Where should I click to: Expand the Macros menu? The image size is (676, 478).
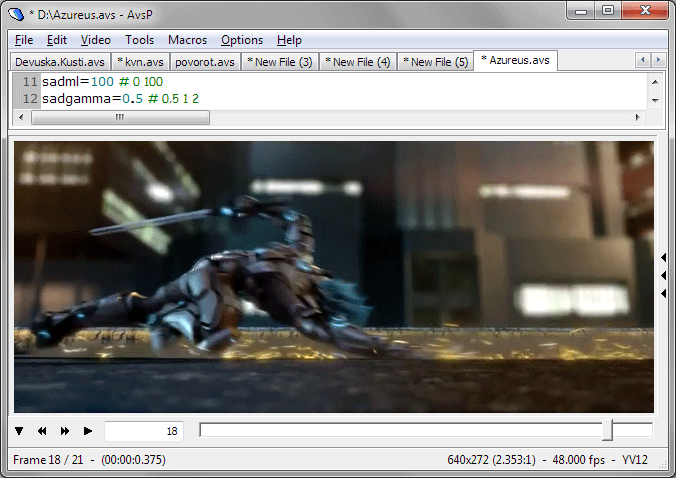[187, 40]
